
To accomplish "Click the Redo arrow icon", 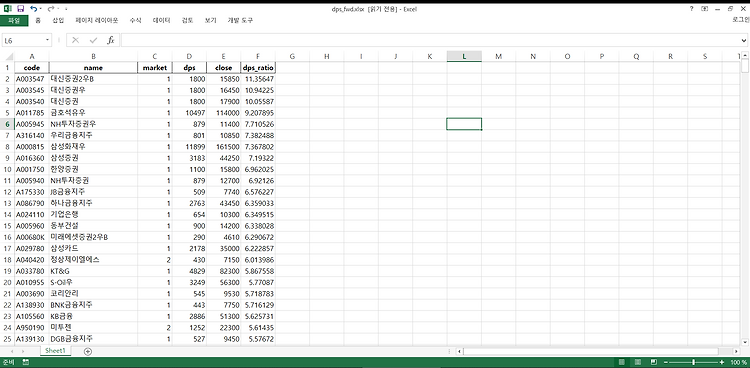I will tap(51, 9).
